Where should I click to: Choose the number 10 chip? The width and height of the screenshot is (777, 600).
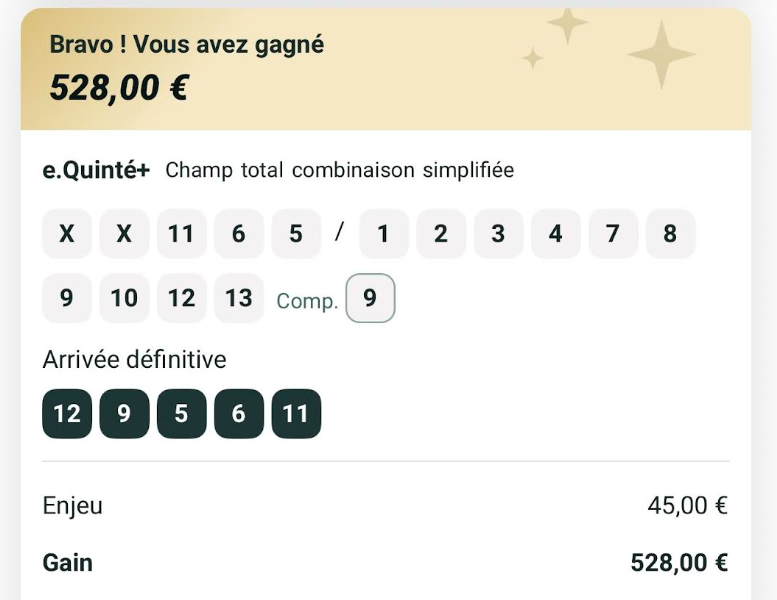point(124,298)
